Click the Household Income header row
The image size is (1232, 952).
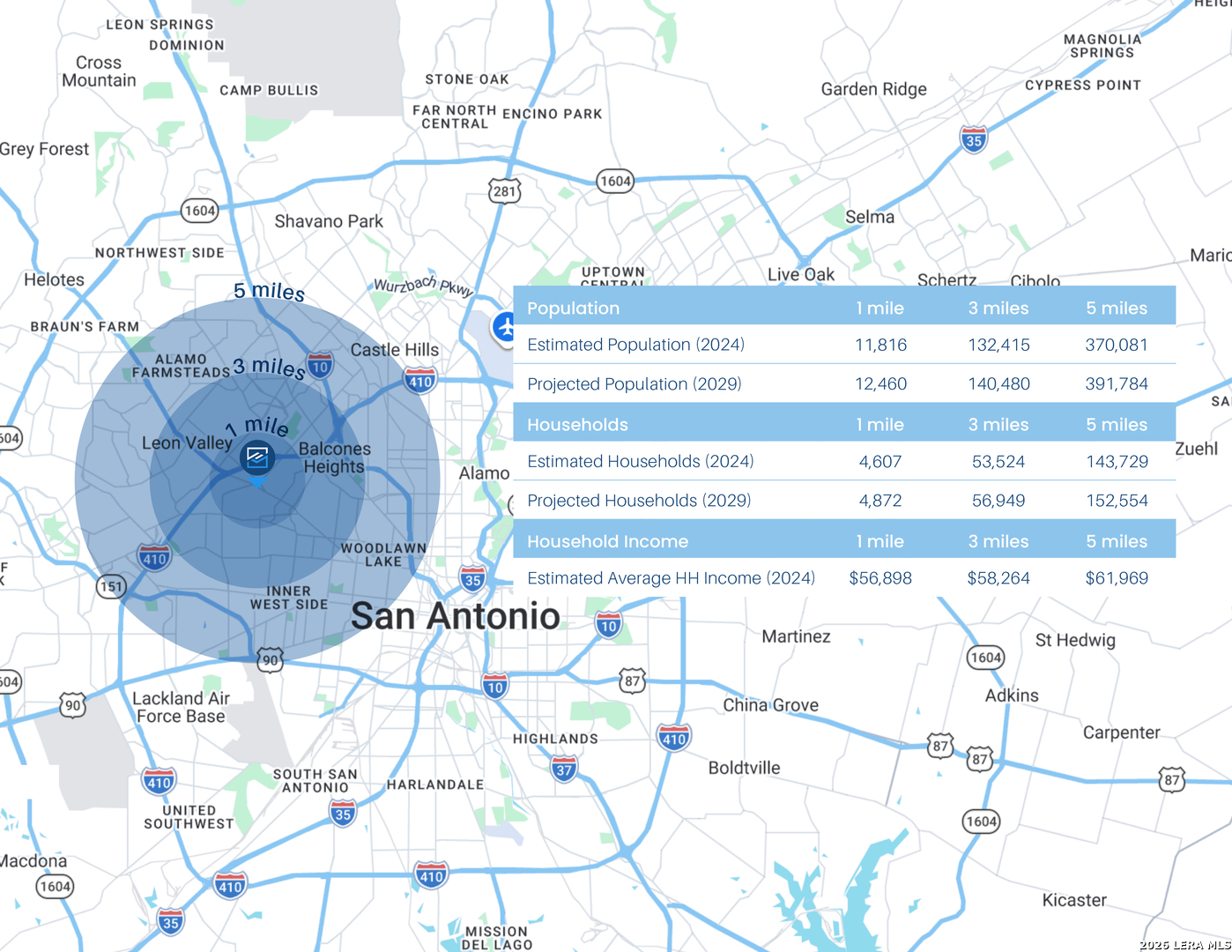point(607,540)
